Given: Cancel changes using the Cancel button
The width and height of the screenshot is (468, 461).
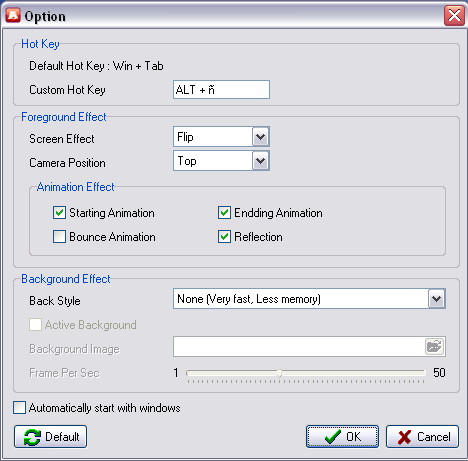Looking at the screenshot, I should 422,437.
